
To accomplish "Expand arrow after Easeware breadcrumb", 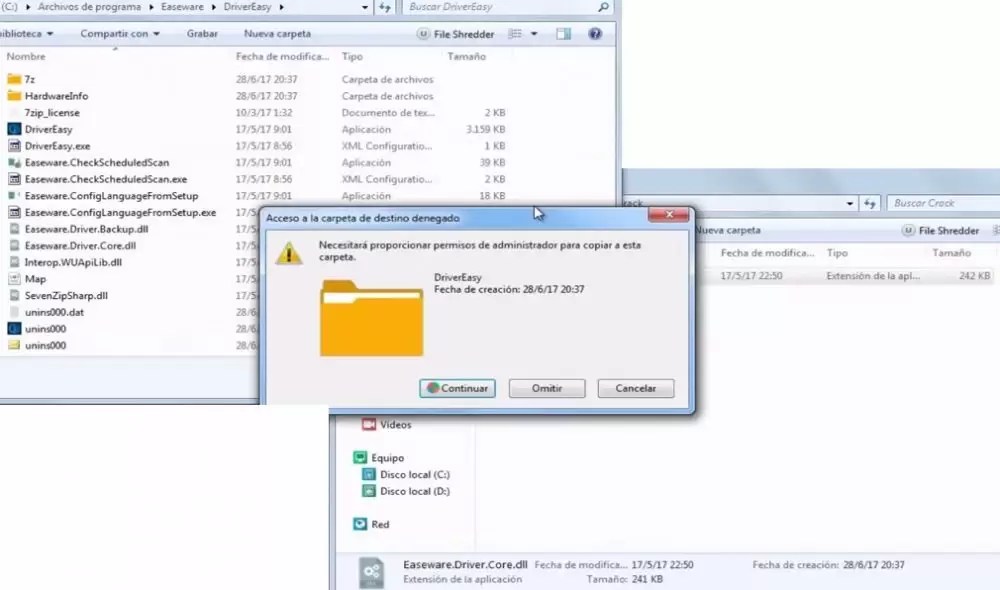I will pyautogui.click(x=214, y=7).
